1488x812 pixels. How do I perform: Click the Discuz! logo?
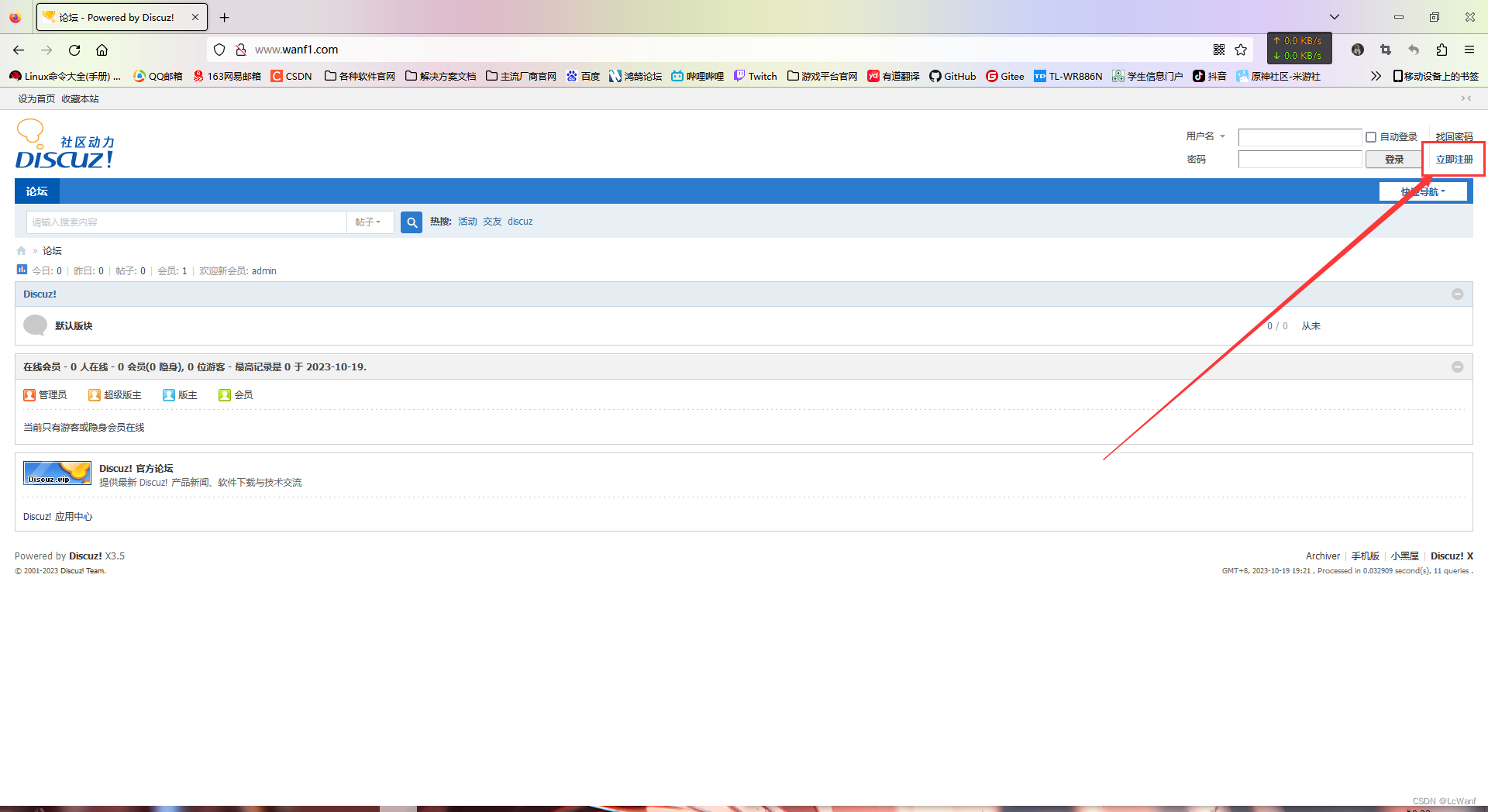[65, 144]
